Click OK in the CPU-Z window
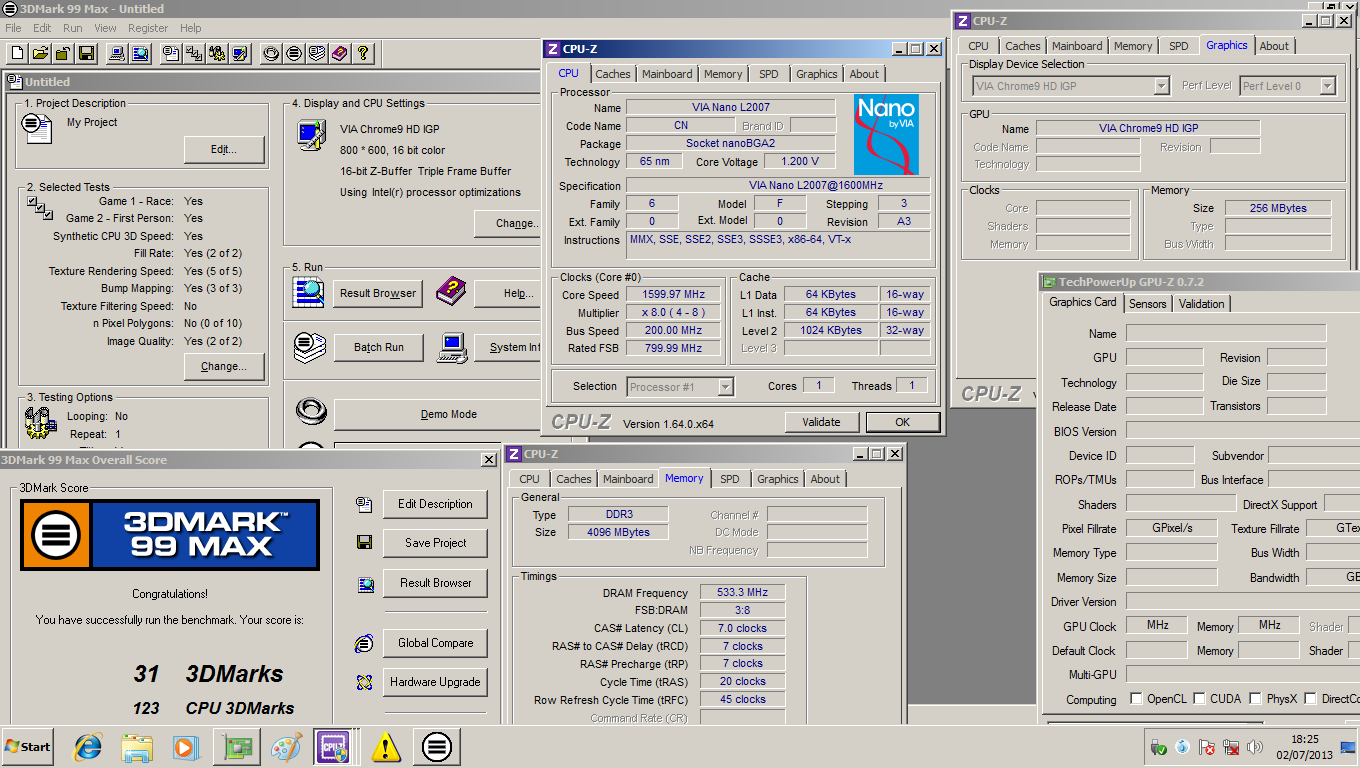 pyautogui.click(x=903, y=422)
